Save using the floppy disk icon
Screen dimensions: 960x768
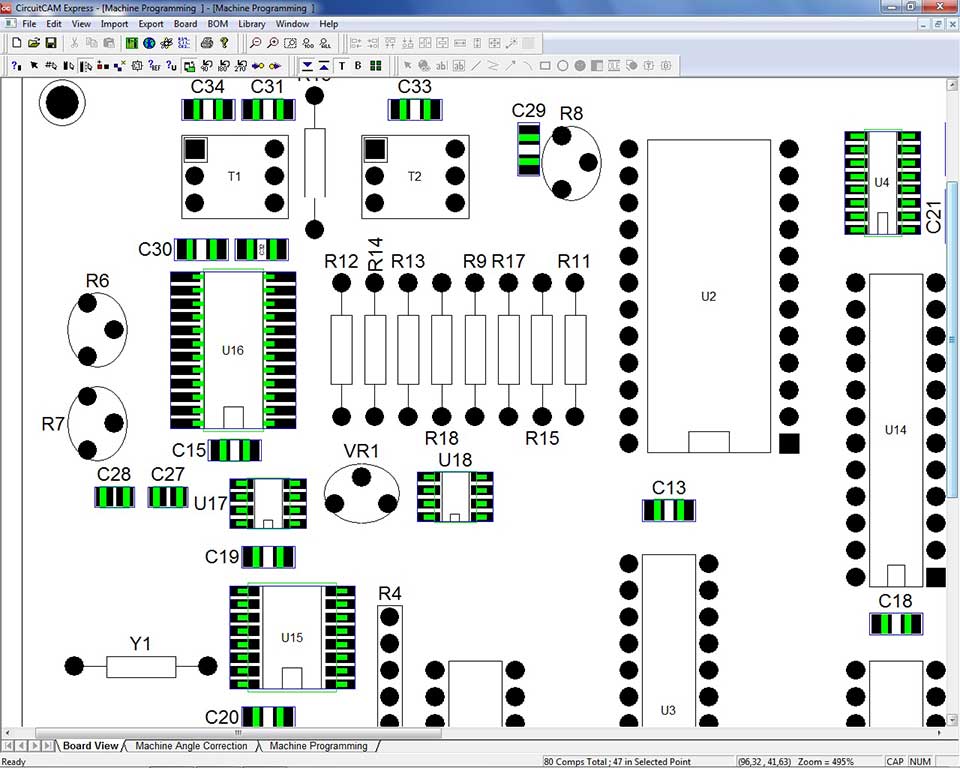(x=49, y=43)
